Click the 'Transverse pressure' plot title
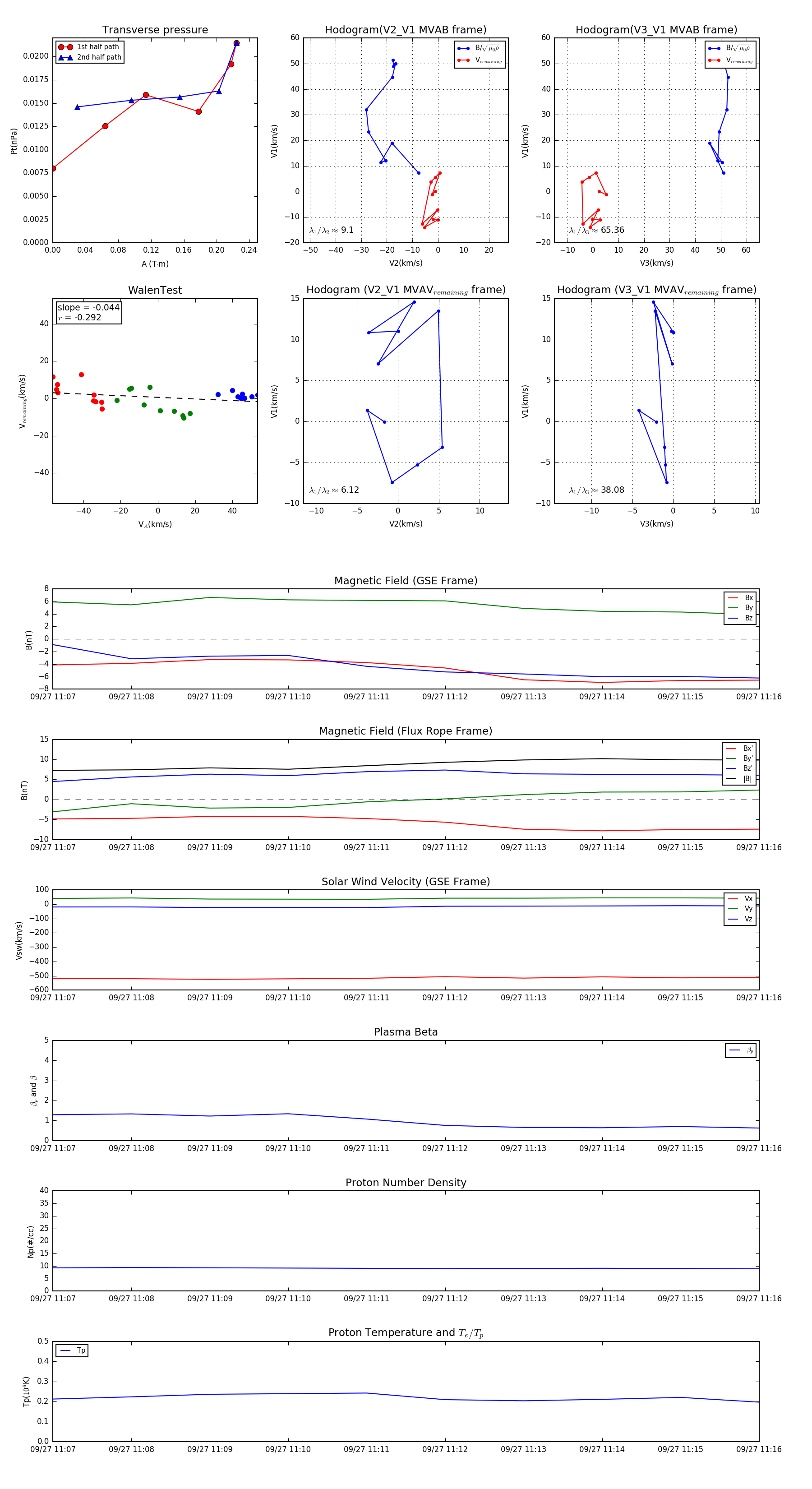 point(155,30)
